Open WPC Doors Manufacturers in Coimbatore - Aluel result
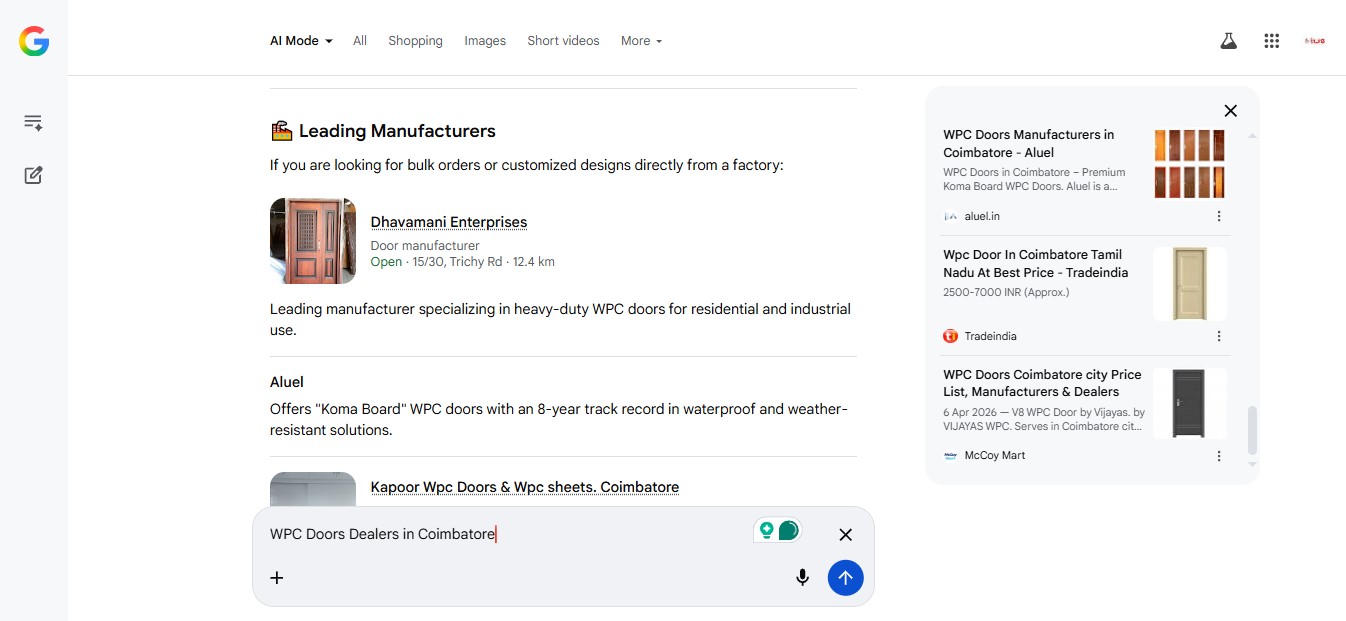 [x=1028, y=143]
